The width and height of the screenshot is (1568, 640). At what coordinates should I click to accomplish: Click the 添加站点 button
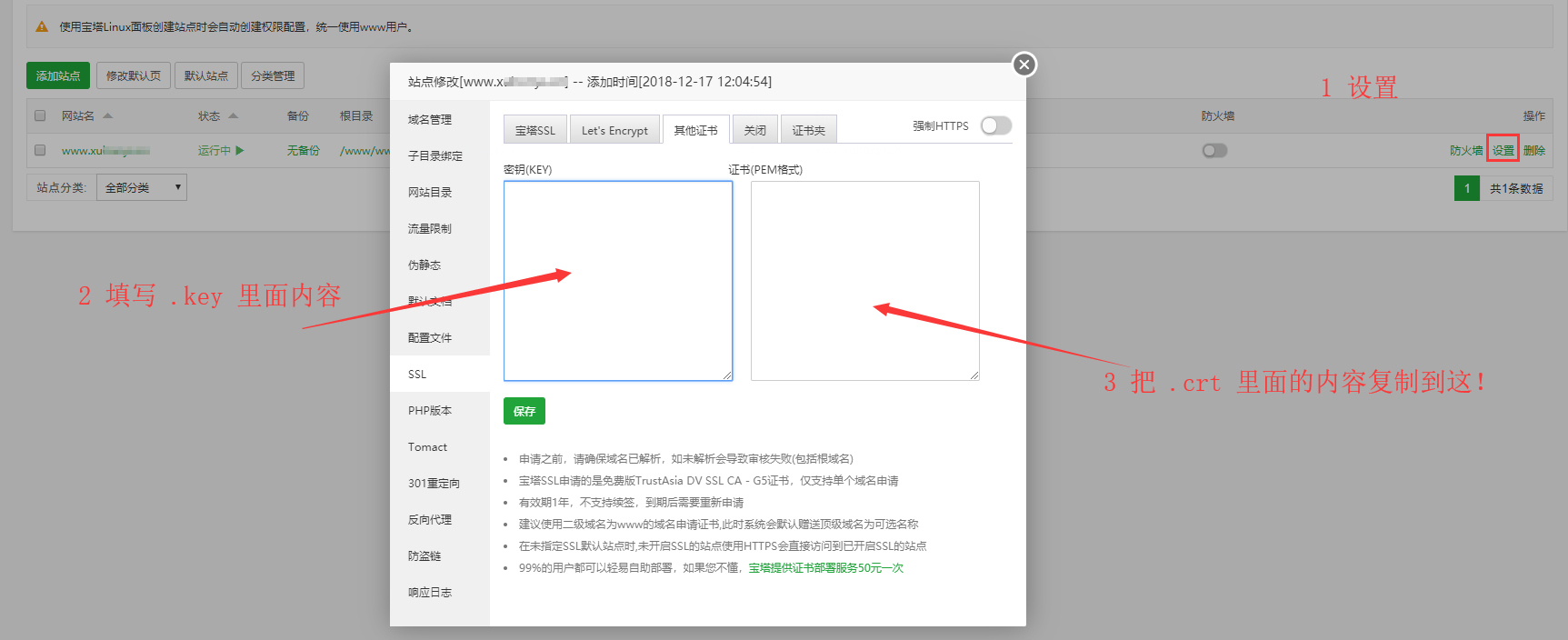click(58, 75)
